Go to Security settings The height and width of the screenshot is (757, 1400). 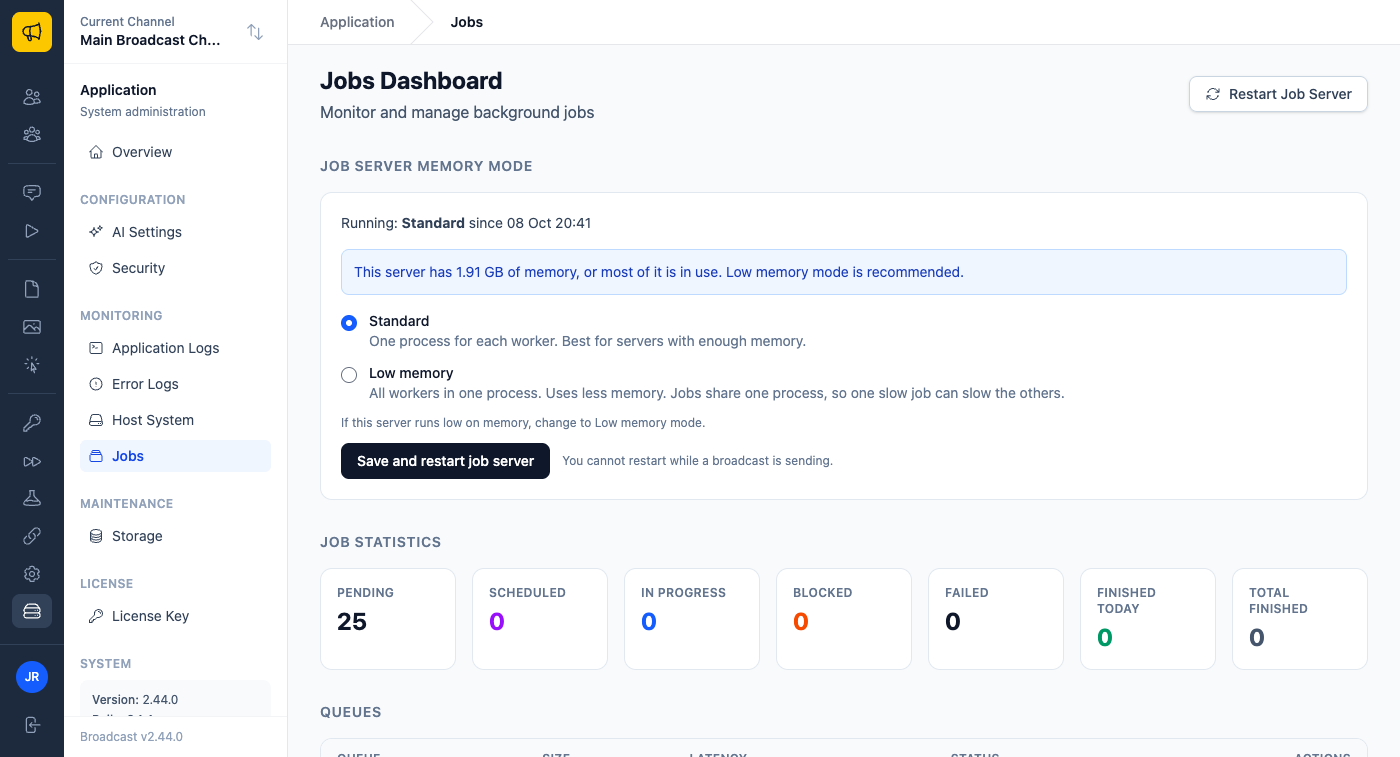[x=175, y=268]
